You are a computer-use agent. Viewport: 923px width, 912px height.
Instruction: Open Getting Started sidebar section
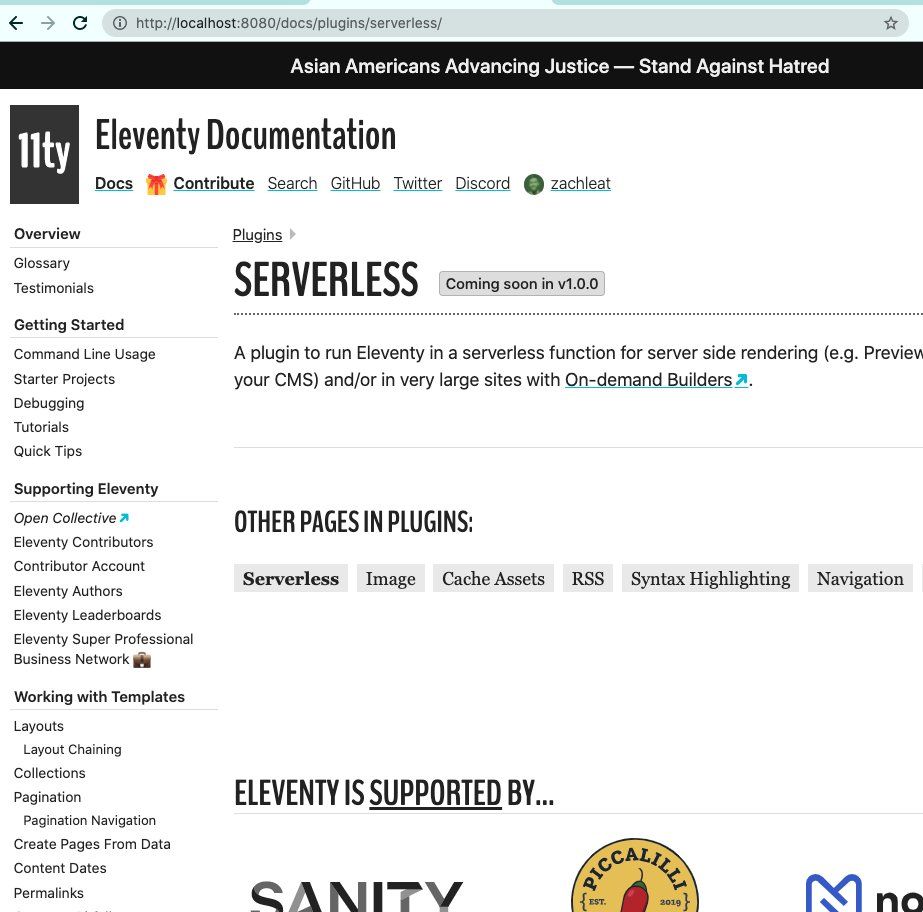click(69, 325)
